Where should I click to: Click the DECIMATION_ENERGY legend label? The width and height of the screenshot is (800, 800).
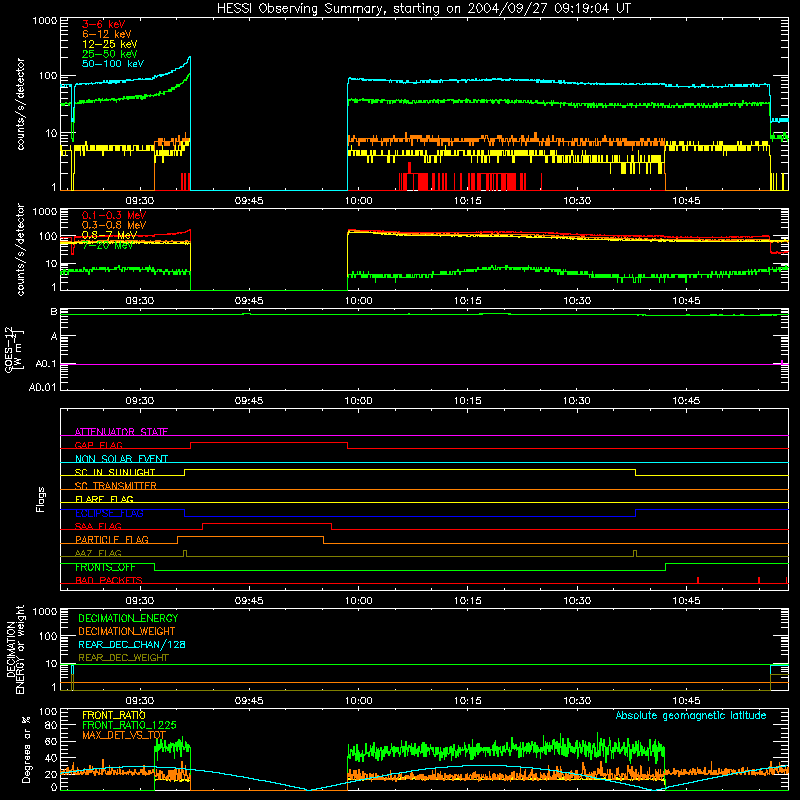(128, 618)
